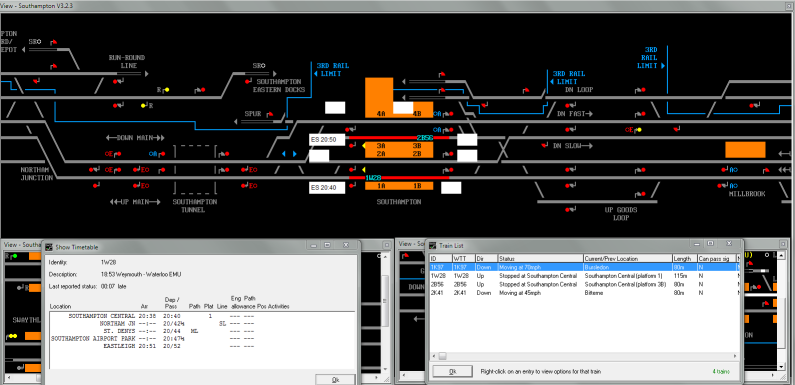Click the blue right arrow beside Southampton Tunnel
Viewport: 795px width, 385px height.
(295, 154)
